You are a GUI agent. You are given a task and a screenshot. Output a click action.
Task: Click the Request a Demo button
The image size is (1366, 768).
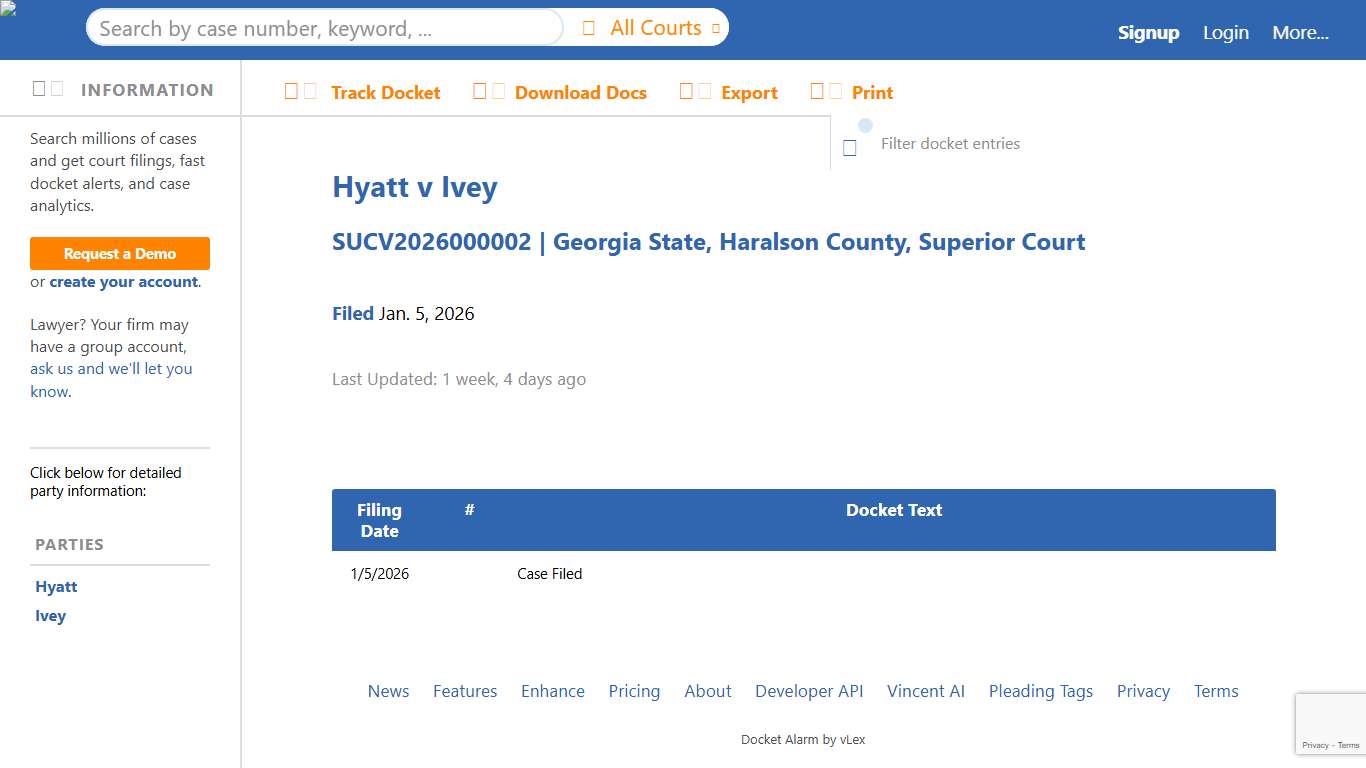[x=119, y=253]
